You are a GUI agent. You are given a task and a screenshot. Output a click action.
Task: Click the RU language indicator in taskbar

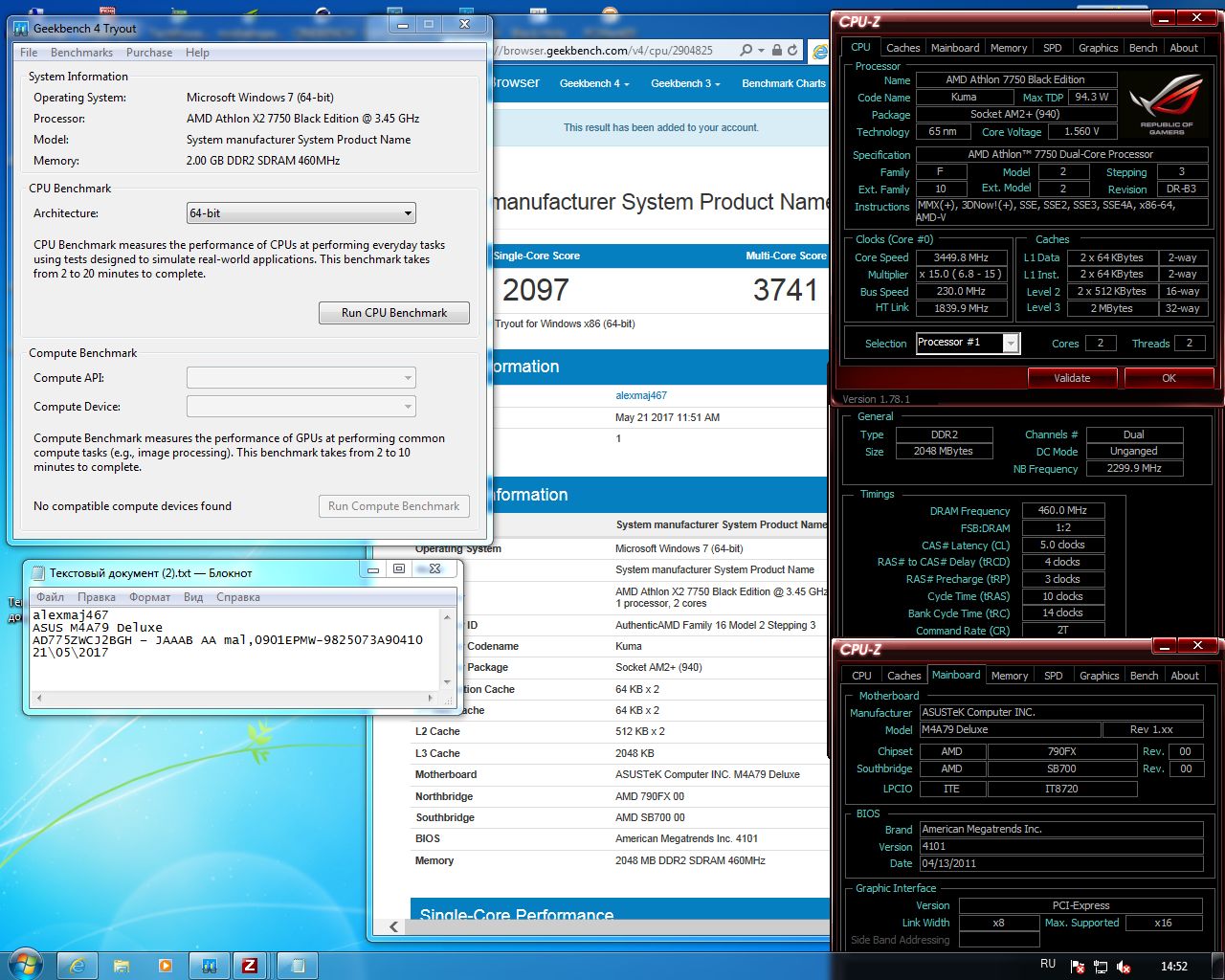pyautogui.click(x=1048, y=965)
